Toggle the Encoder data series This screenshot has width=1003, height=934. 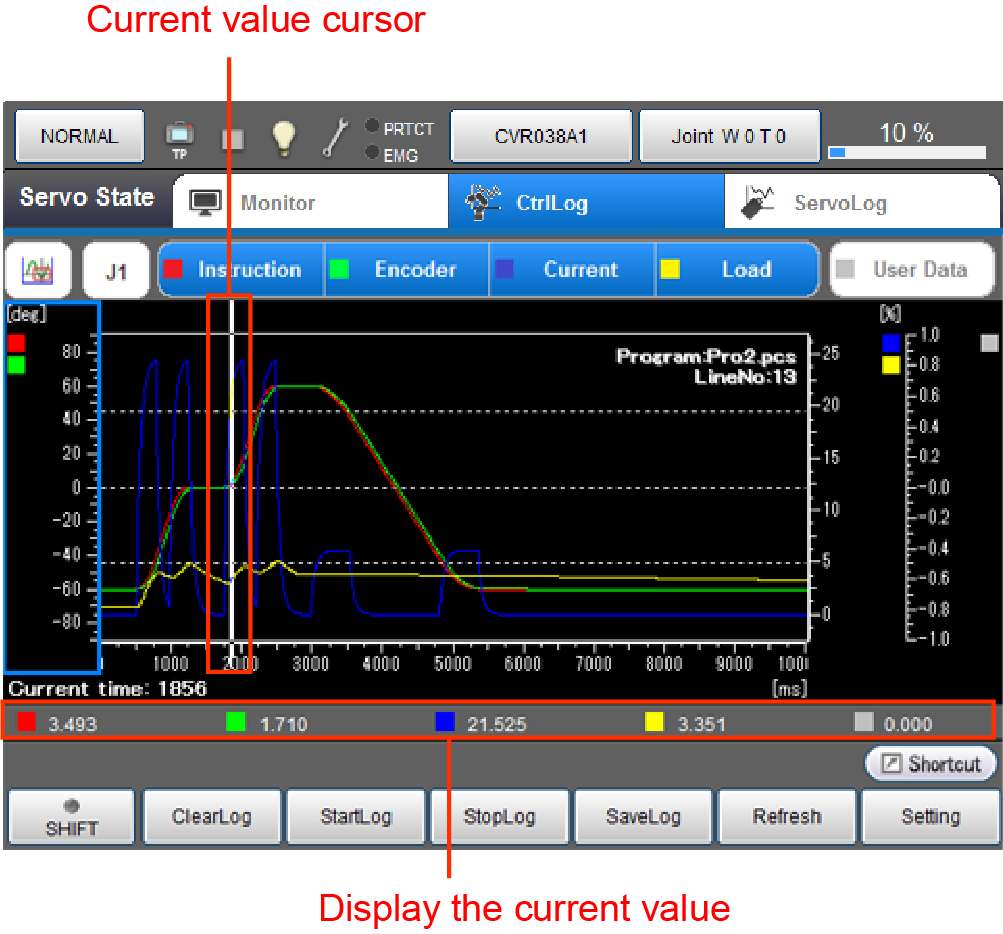click(406, 270)
